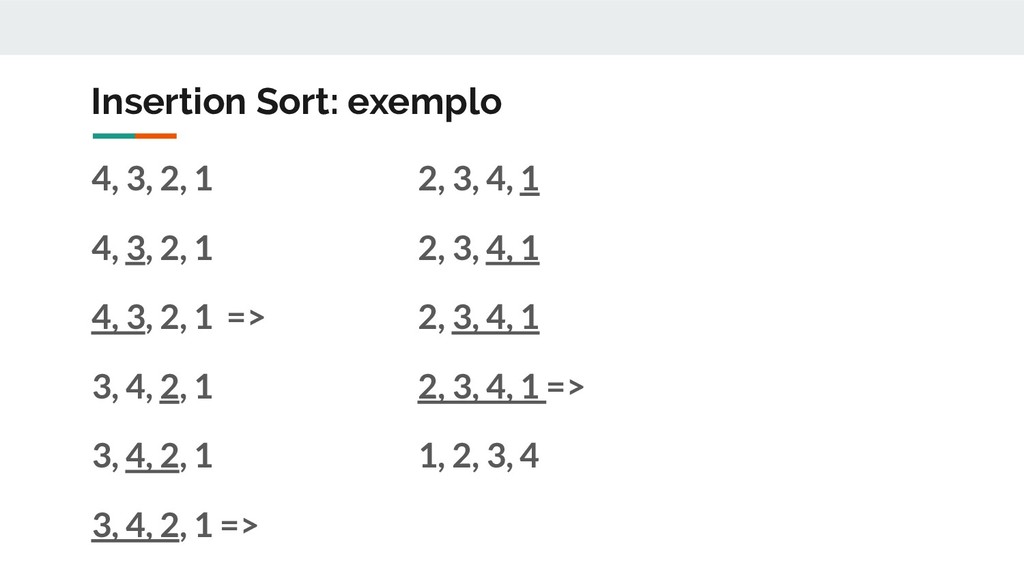Click the orange segment of the title underline
The width and height of the screenshot is (1024, 576).
pyautogui.click(x=156, y=136)
